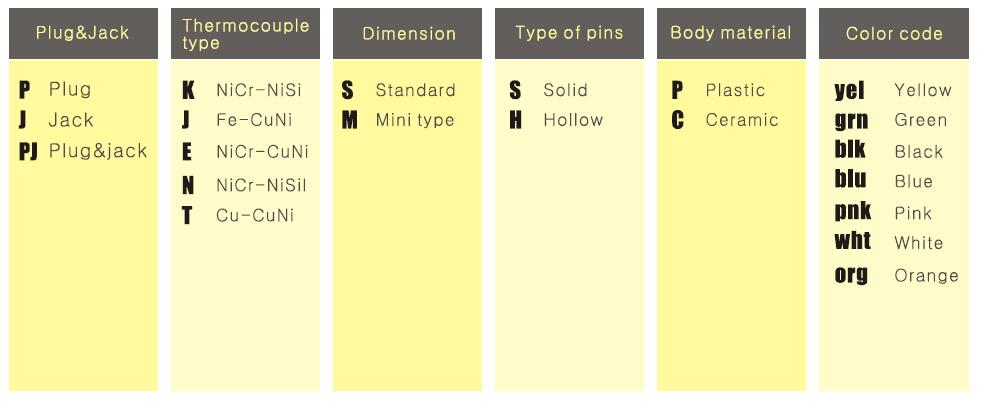988x403 pixels.
Task: Click the Plug&Jack column header
Action: pyautogui.click(x=83, y=33)
